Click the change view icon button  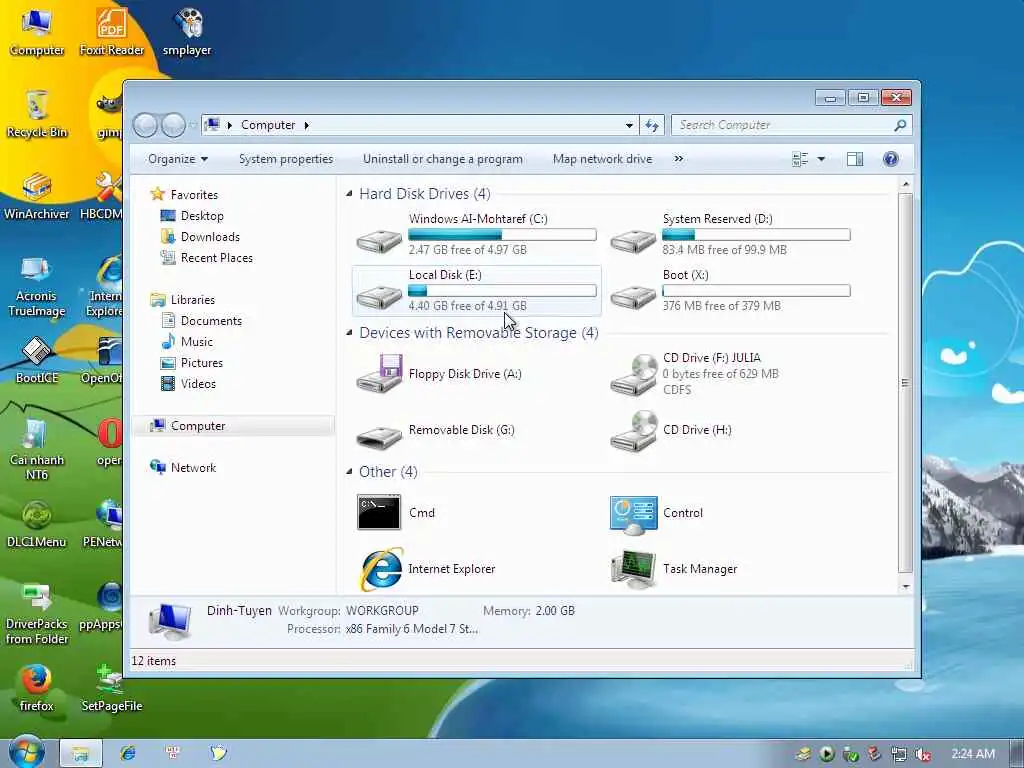click(800, 159)
